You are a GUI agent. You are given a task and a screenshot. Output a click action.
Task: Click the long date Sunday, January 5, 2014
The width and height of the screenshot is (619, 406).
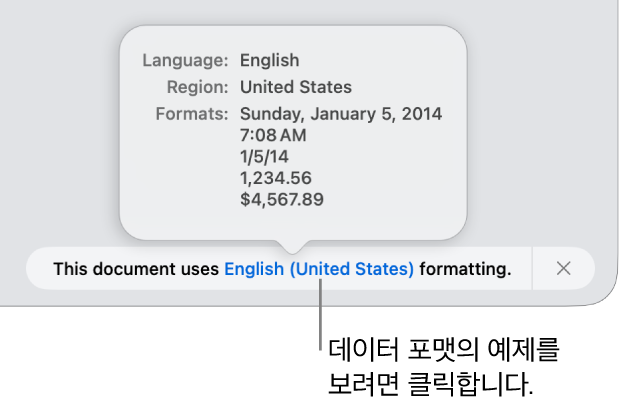pyautogui.click(x=340, y=113)
